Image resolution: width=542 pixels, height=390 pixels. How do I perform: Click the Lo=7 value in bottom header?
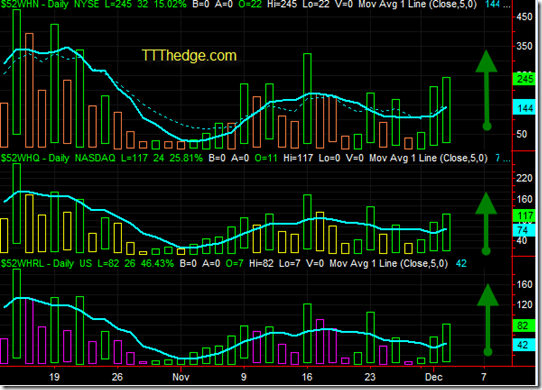click(290, 263)
